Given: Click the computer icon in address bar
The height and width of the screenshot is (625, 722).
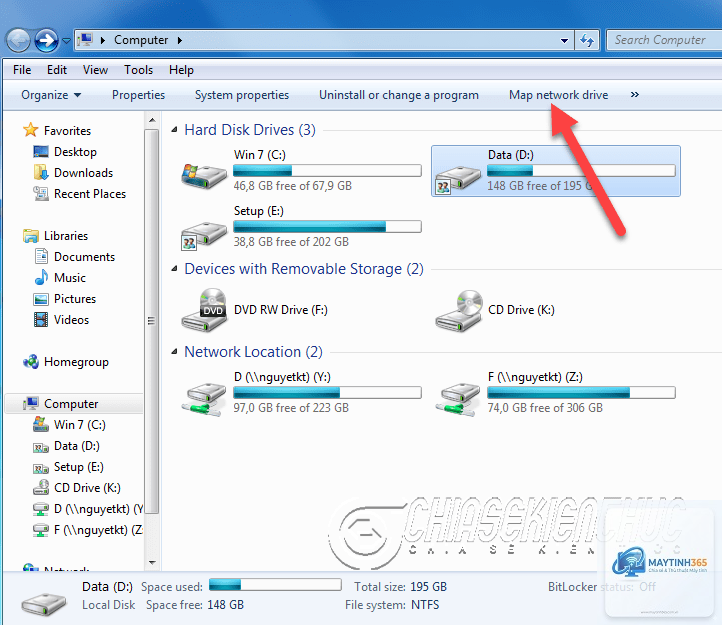Looking at the screenshot, I should (x=85, y=40).
